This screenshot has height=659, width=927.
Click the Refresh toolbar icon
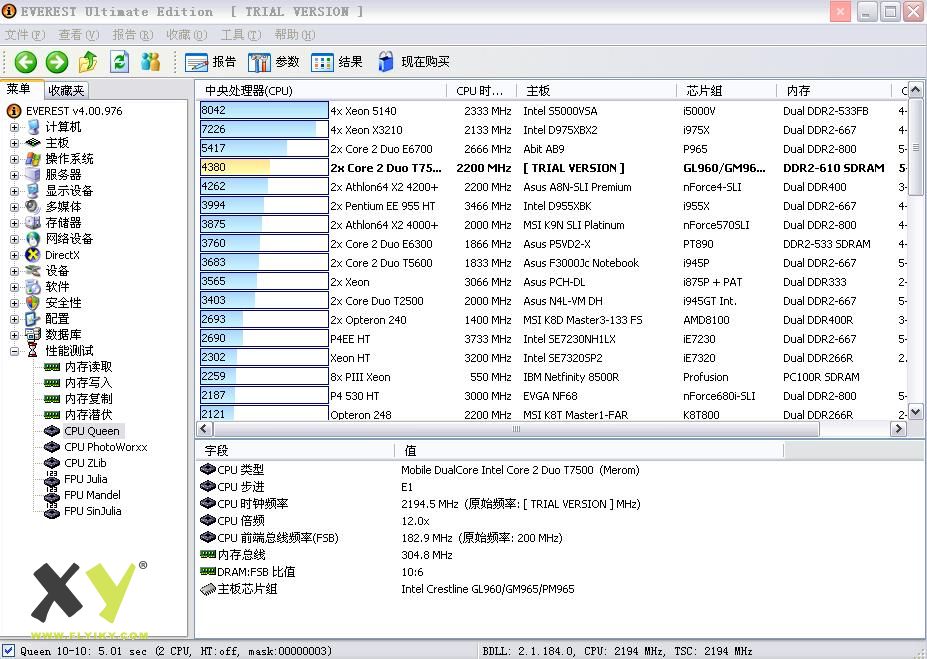[120, 61]
